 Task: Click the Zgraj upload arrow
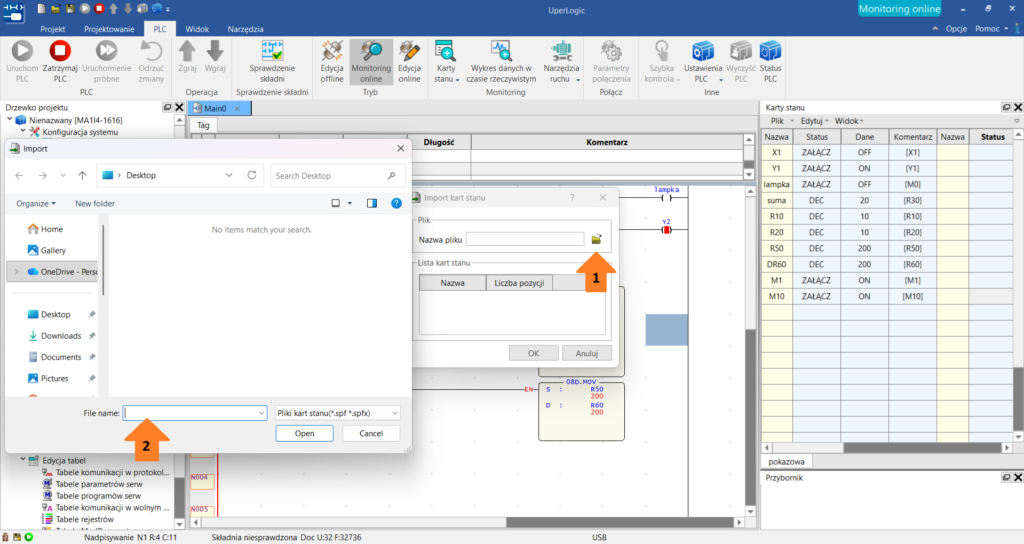click(187, 51)
